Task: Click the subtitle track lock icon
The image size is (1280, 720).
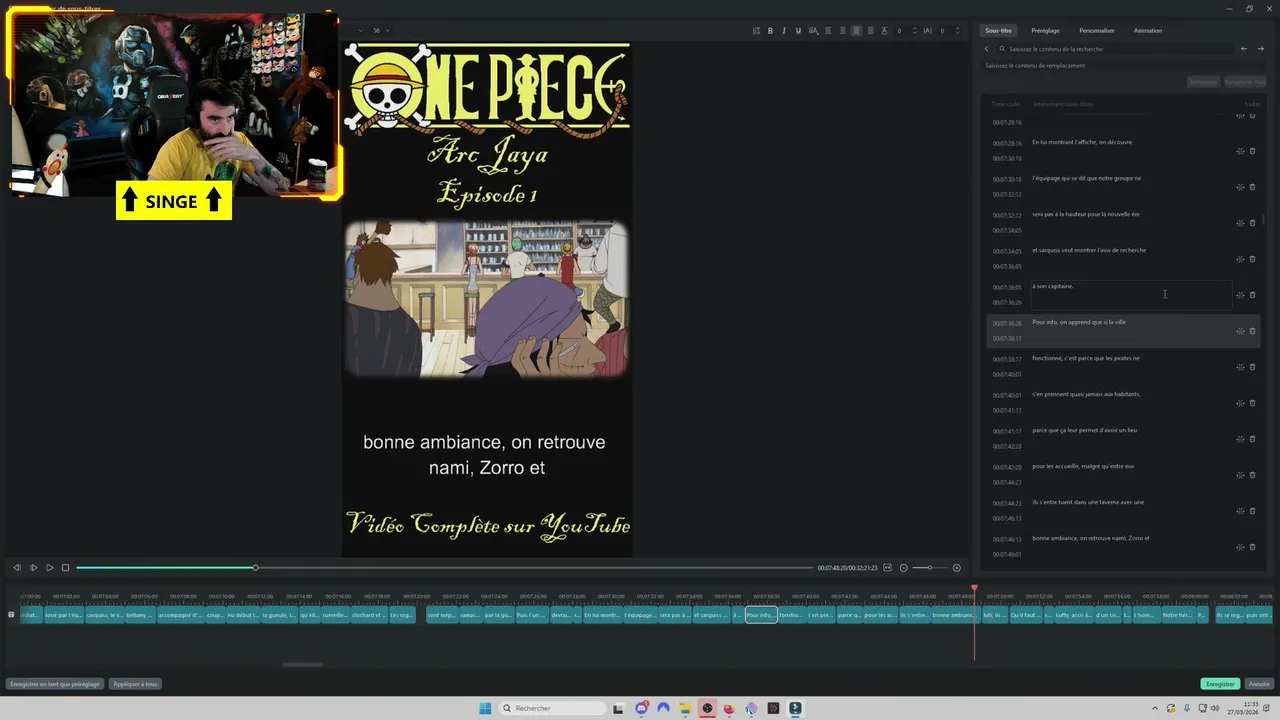Action: (x=11, y=614)
